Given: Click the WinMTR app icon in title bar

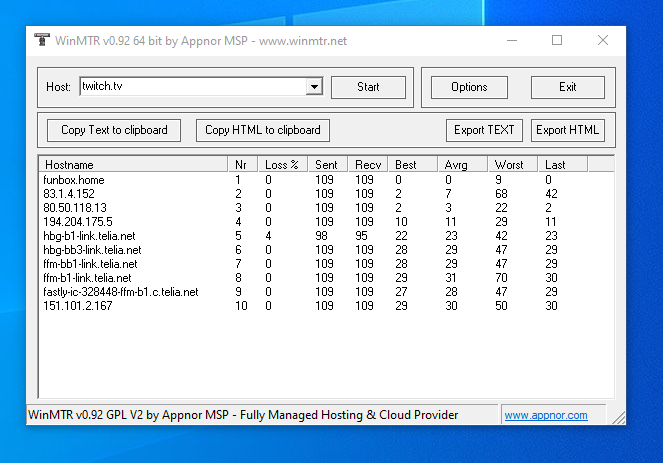Looking at the screenshot, I should click(x=42, y=41).
